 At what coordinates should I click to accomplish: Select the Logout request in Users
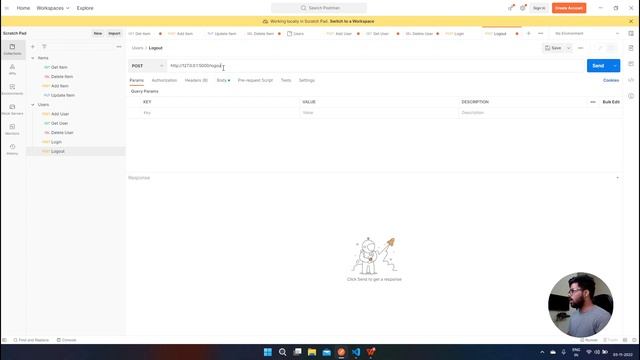[x=76, y=151]
